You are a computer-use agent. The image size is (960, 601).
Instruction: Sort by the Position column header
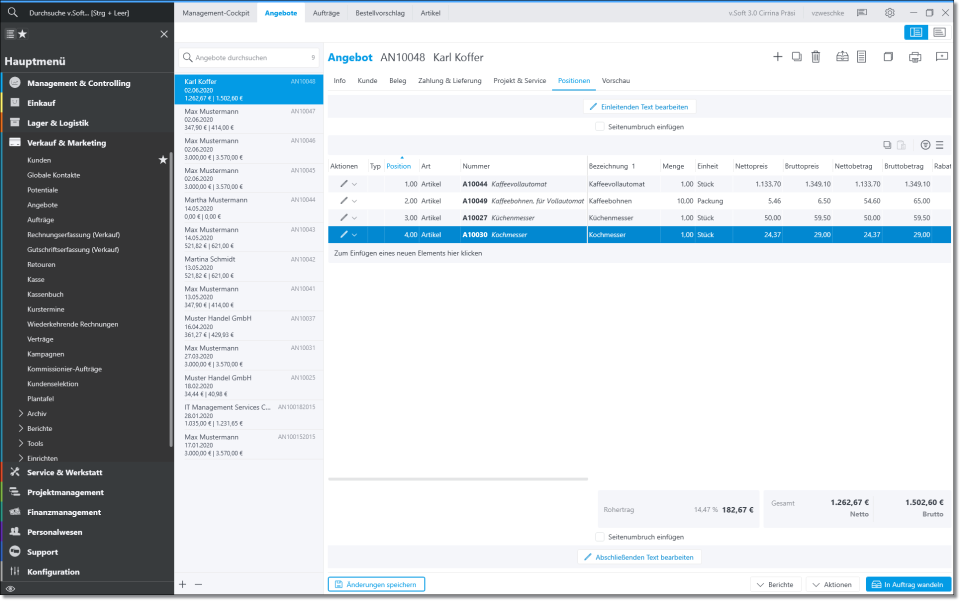pos(399,166)
